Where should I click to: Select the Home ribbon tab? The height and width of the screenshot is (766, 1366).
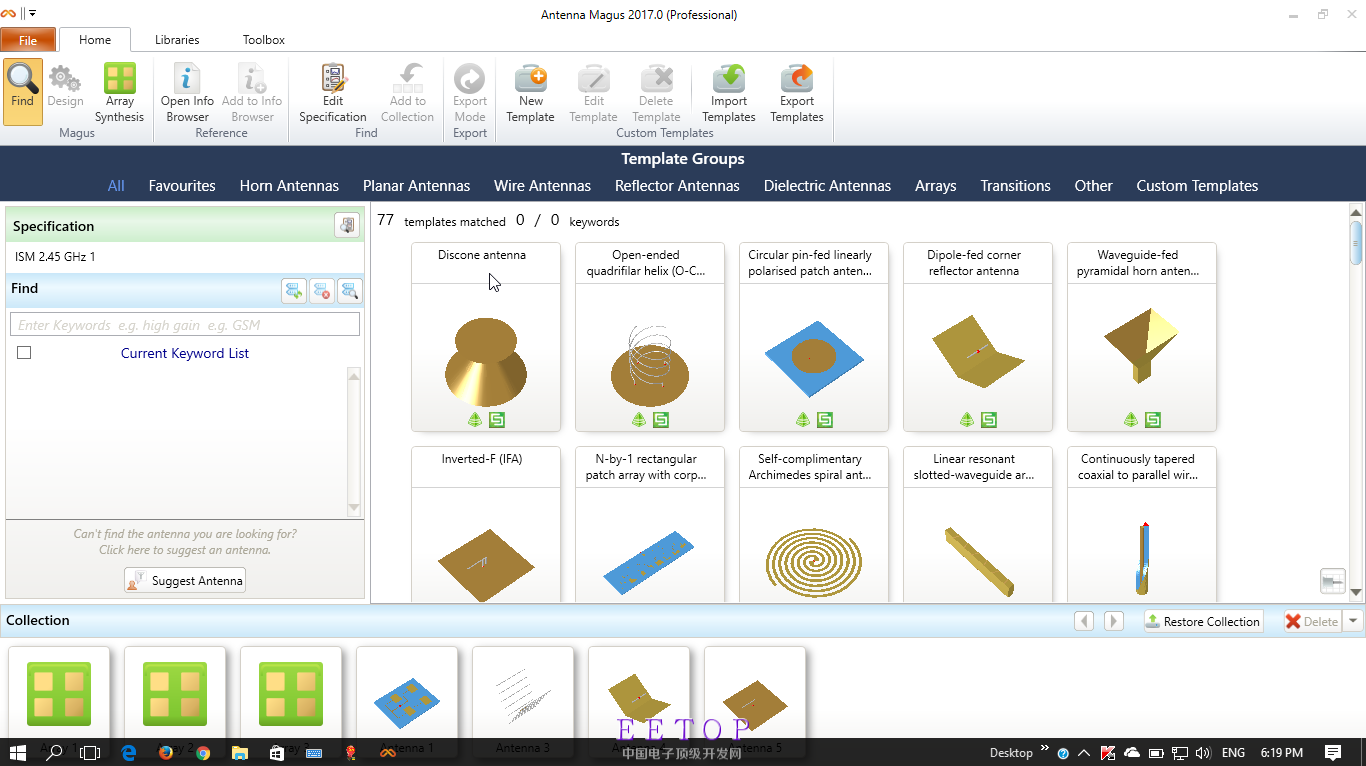point(95,40)
